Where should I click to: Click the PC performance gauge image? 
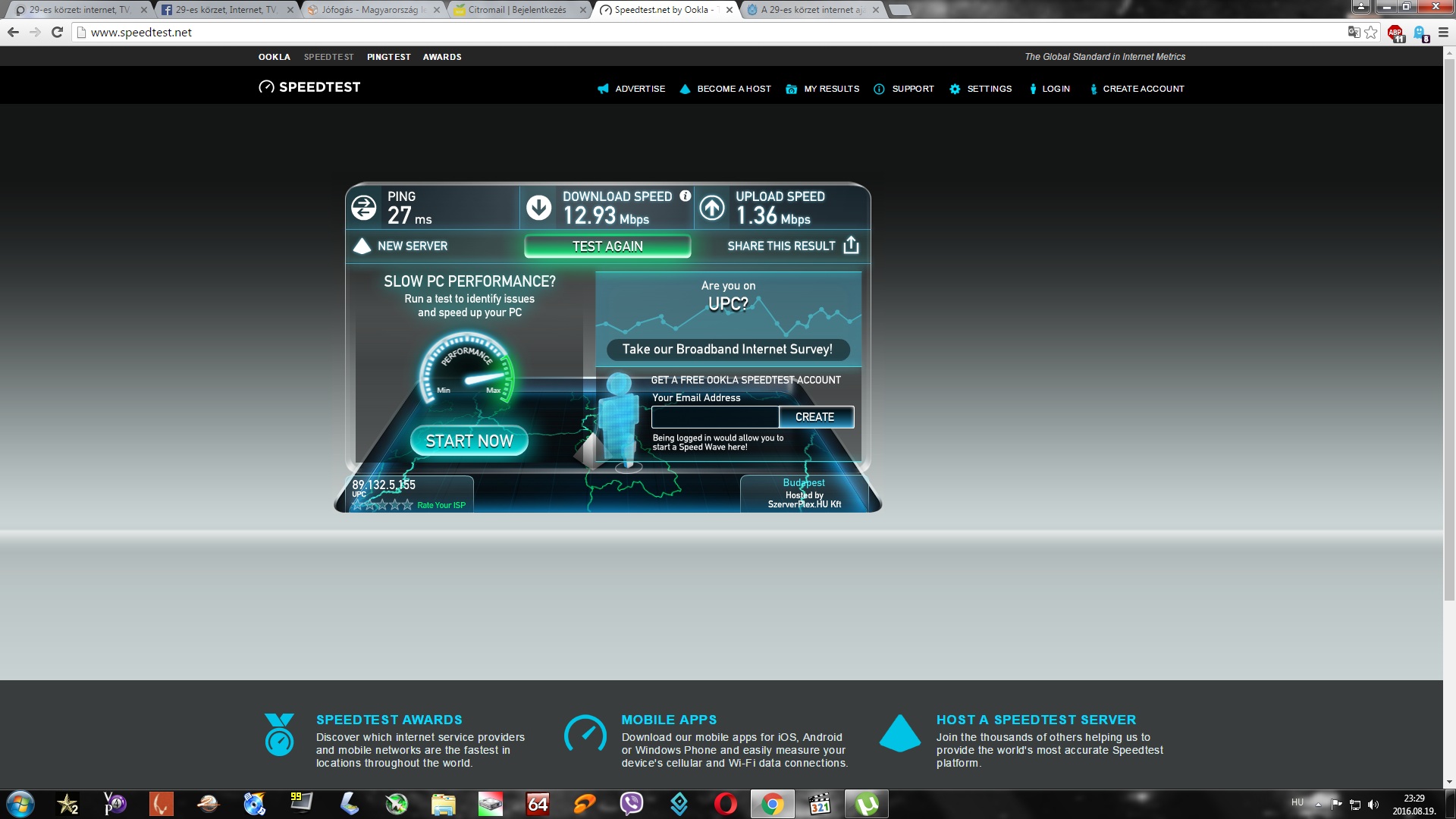pyautogui.click(x=467, y=369)
